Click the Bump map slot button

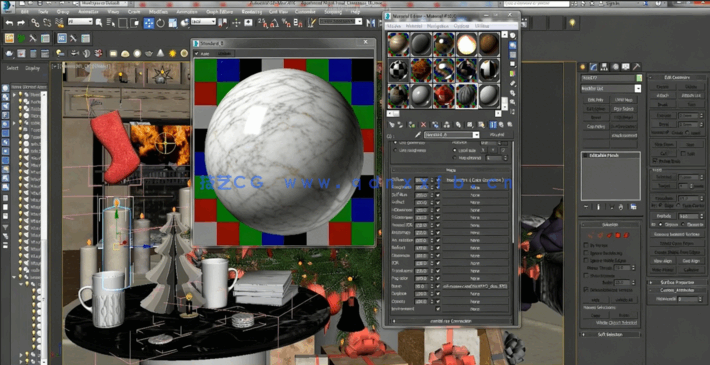[x=475, y=286]
